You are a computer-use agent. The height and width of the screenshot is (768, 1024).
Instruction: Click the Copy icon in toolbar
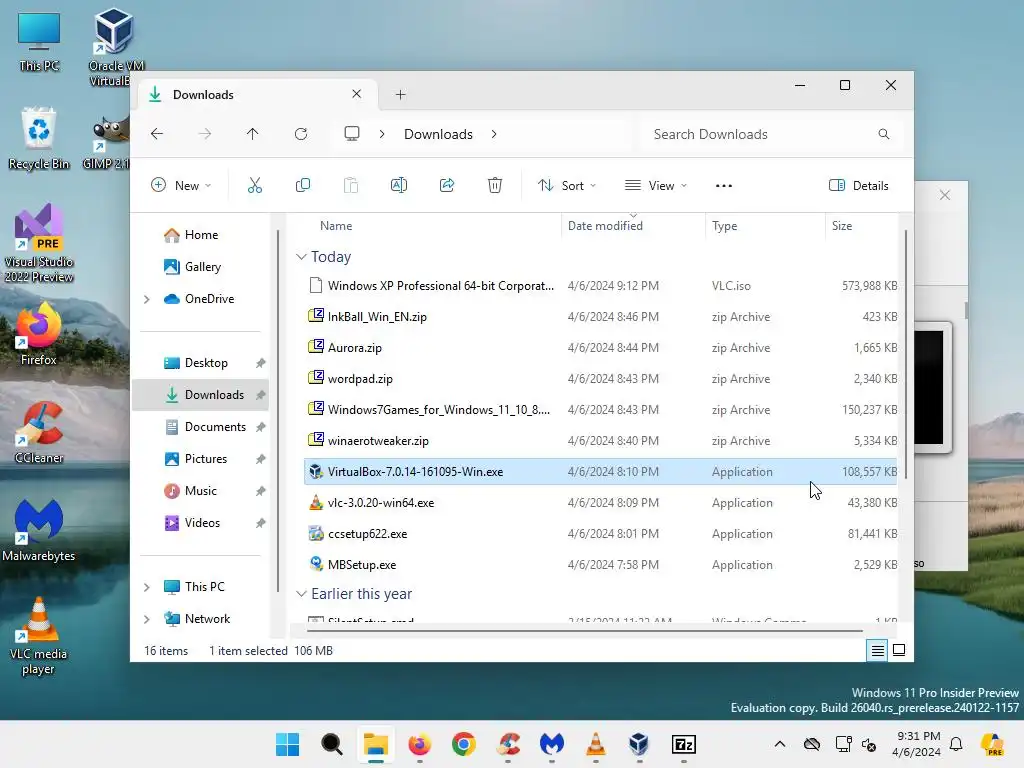[302, 185]
